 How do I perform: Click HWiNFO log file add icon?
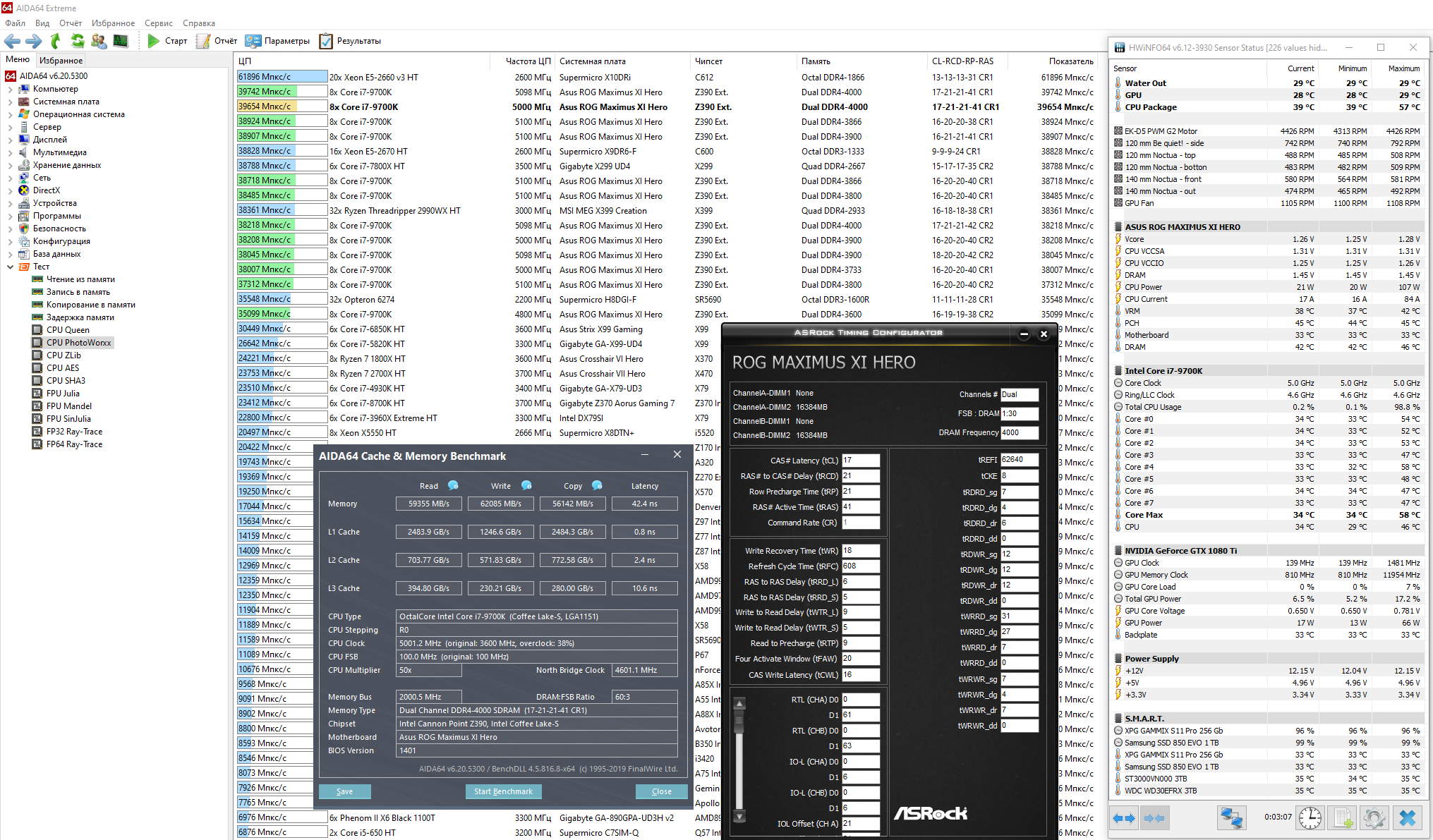click(1342, 817)
